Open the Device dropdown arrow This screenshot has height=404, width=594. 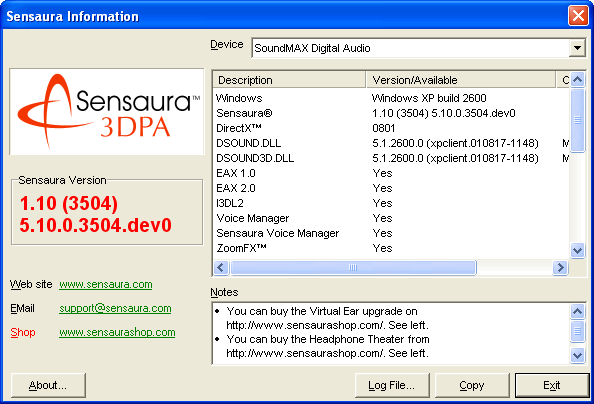click(x=577, y=48)
